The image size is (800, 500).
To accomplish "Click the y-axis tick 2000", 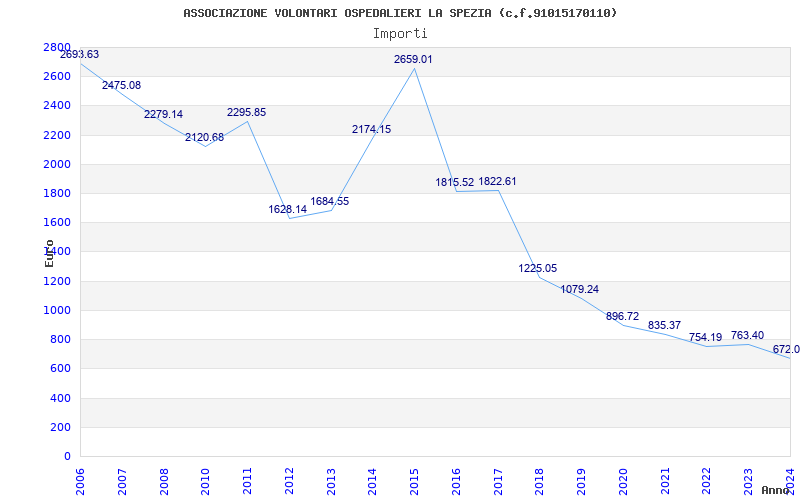I will tap(57, 164).
